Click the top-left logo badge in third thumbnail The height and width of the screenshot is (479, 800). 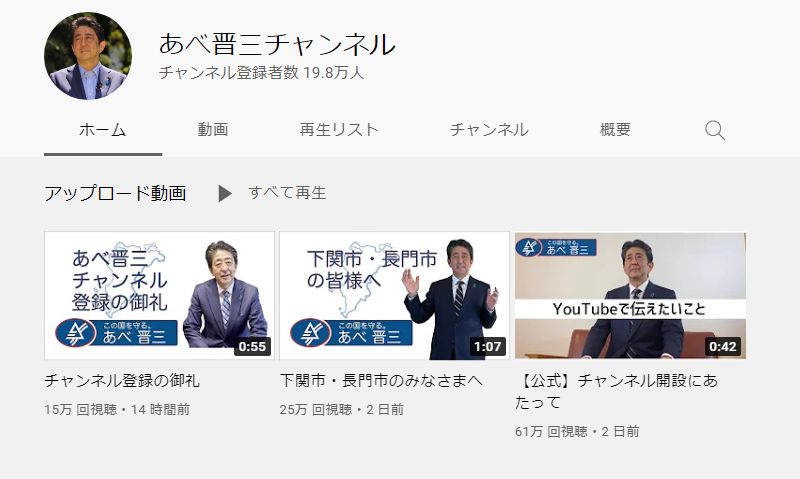pyautogui.click(x=556, y=247)
